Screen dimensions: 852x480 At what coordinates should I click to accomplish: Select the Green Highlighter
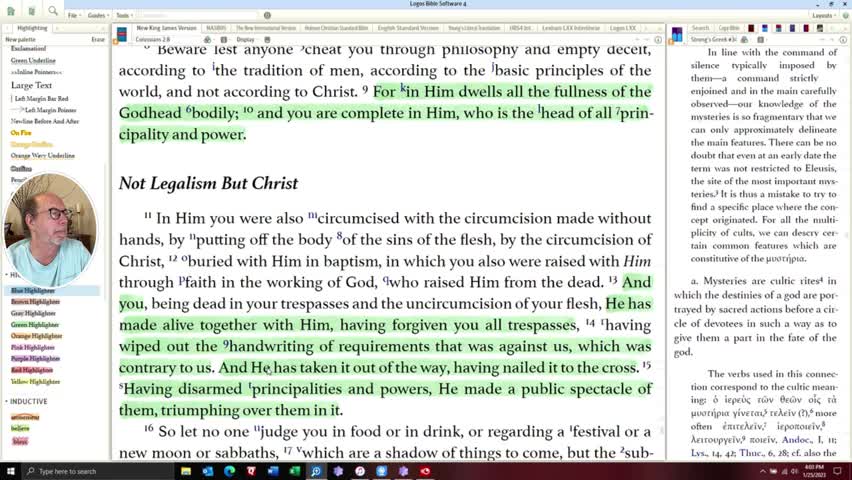(x=35, y=325)
